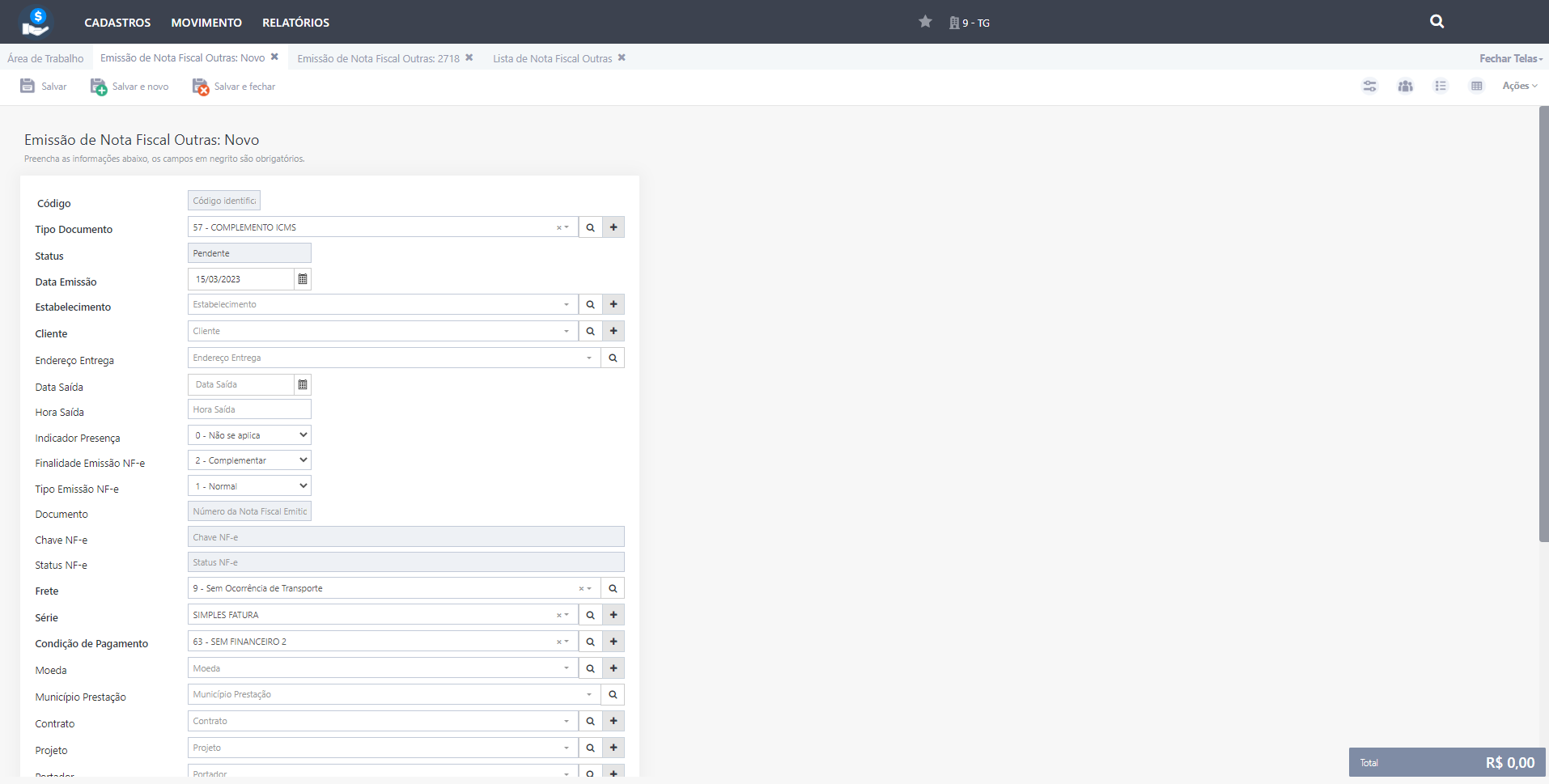The height and width of the screenshot is (784, 1549).
Task: Clear the Tipo Documento selection x
Action: [x=558, y=228]
